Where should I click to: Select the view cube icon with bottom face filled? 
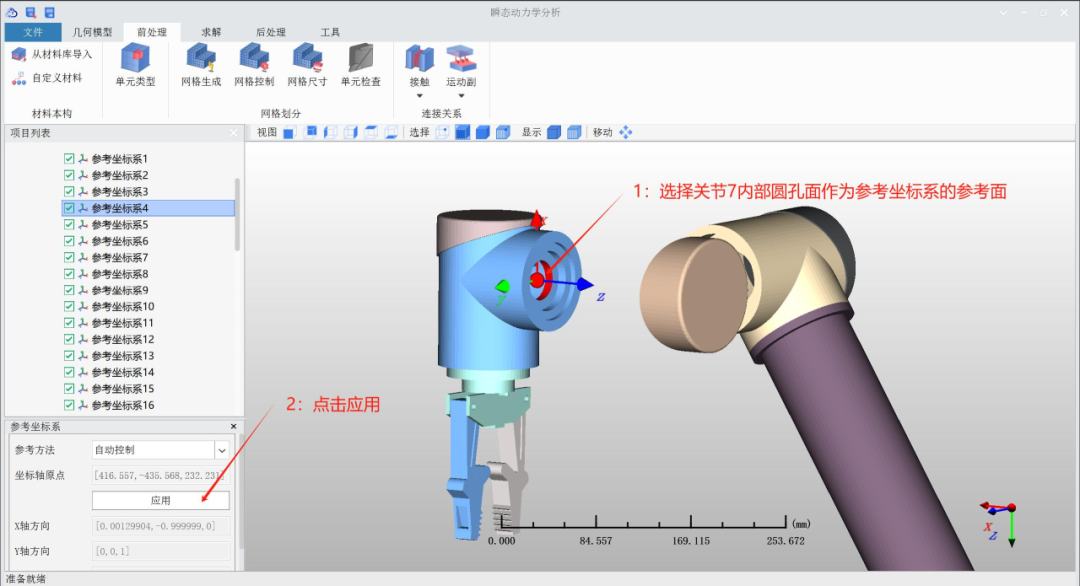(391, 132)
